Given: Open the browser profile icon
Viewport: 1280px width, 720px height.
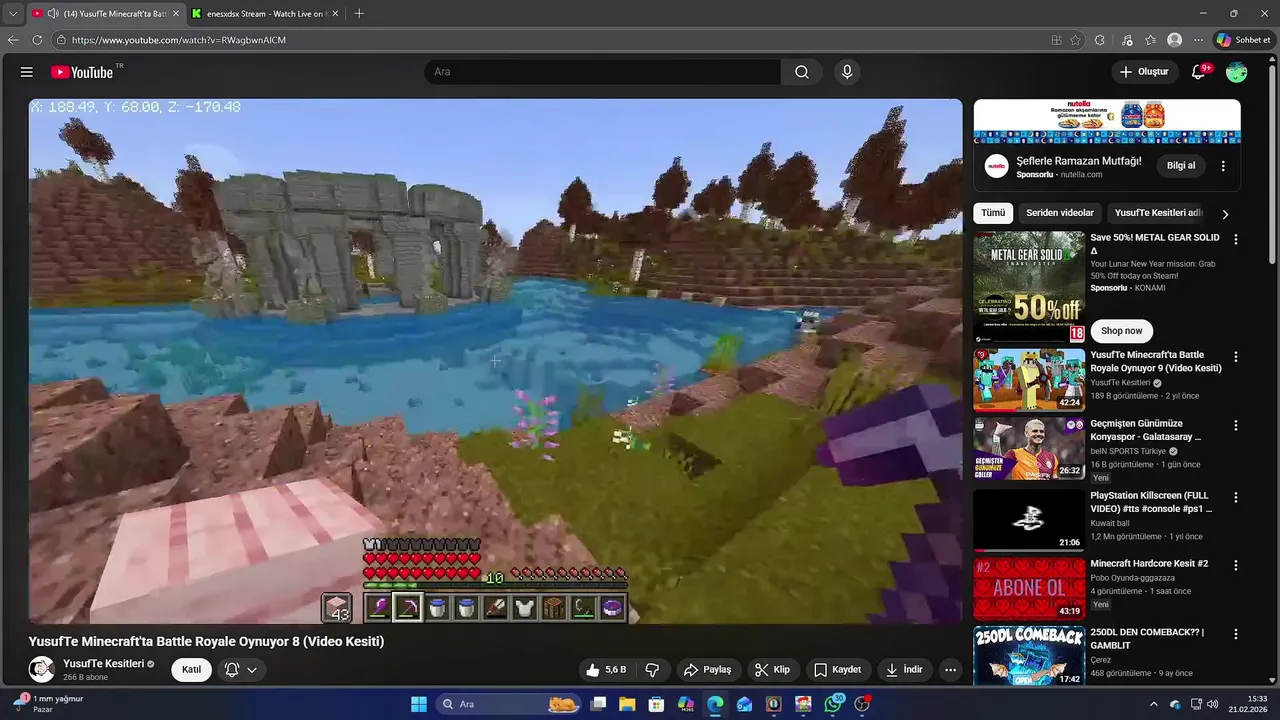Looking at the screenshot, I should coord(1174,40).
